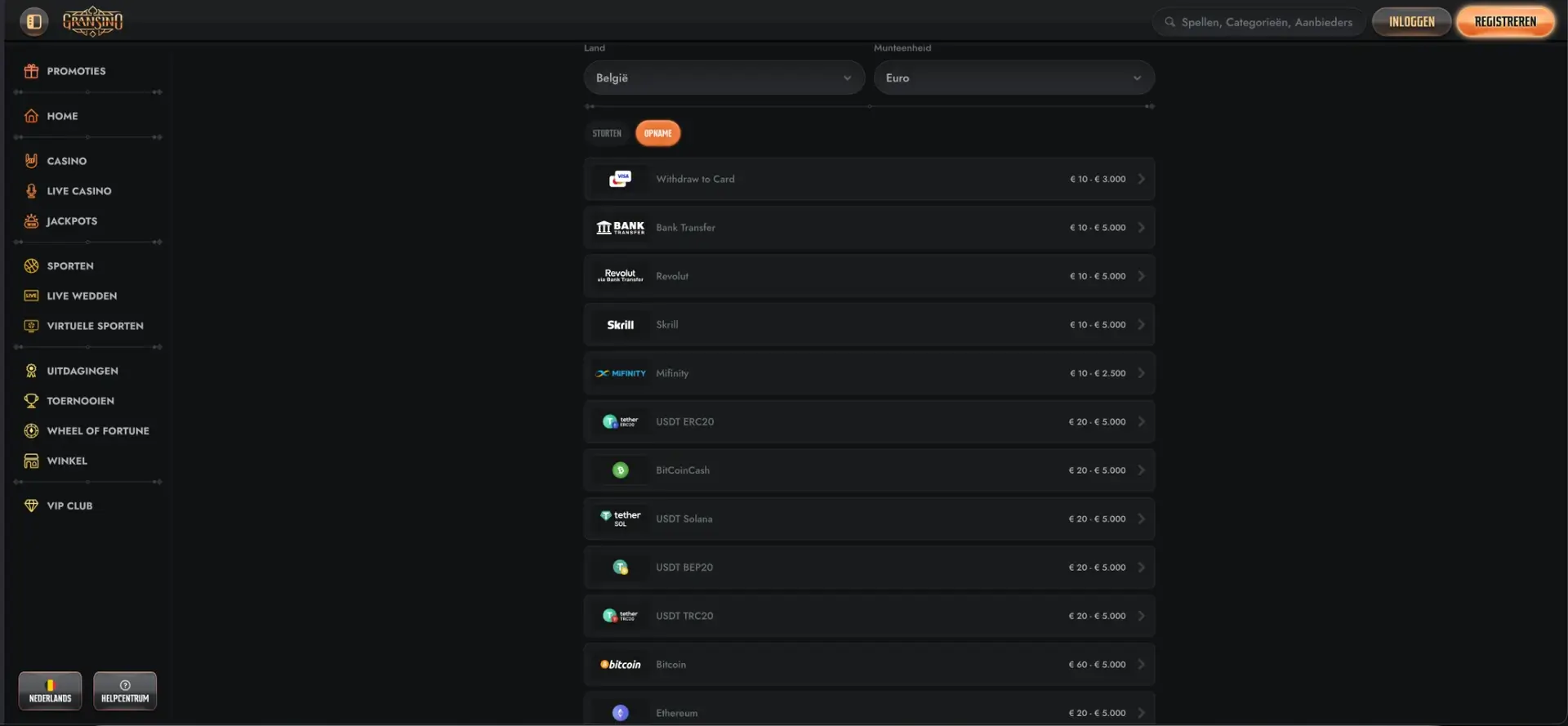The width and height of the screenshot is (1568, 726).
Task: Click the € 60 - € 5.000 limit text
Action: coord(1097,665)
